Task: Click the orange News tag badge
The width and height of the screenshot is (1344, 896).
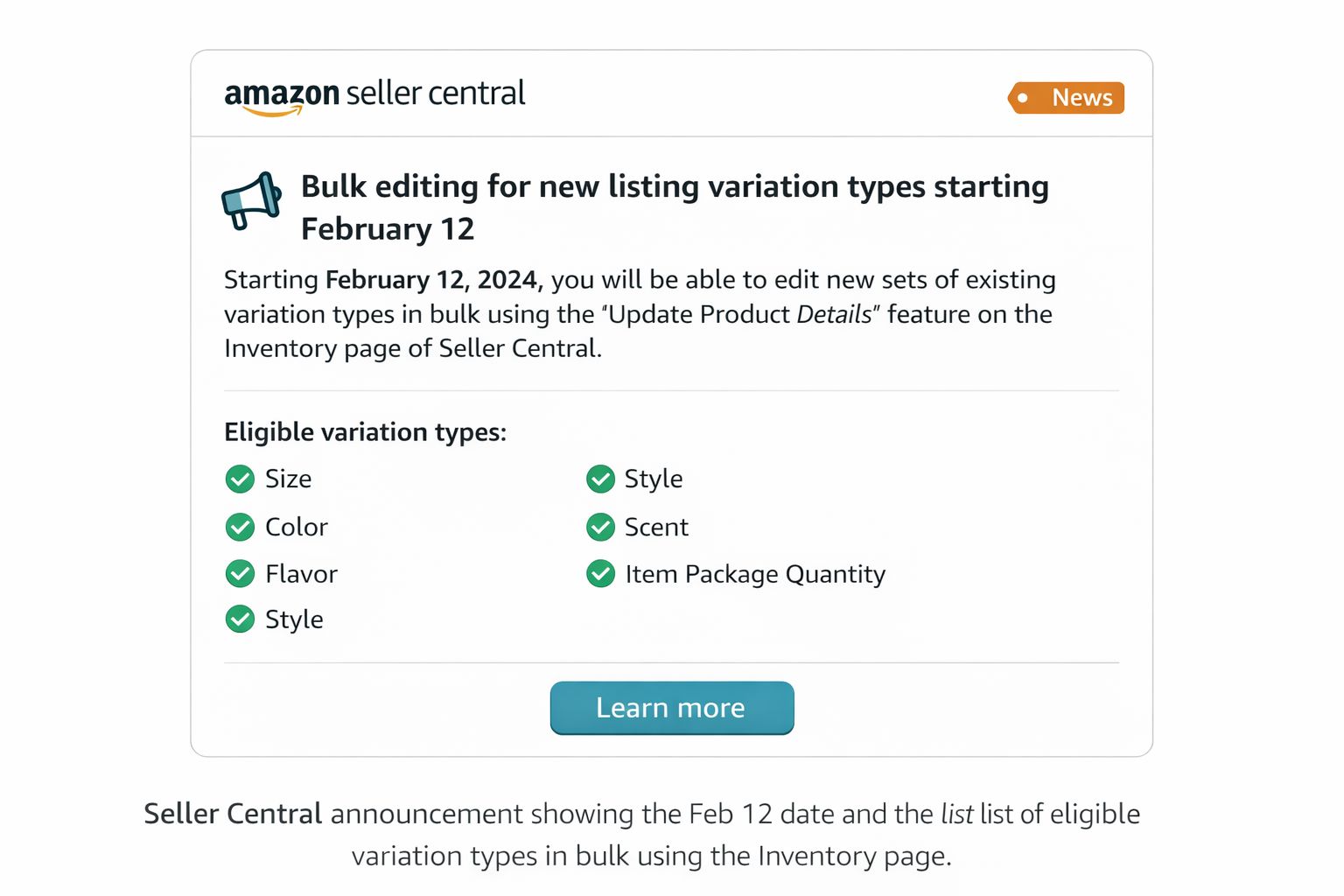Action: [x=1066, y=97]
